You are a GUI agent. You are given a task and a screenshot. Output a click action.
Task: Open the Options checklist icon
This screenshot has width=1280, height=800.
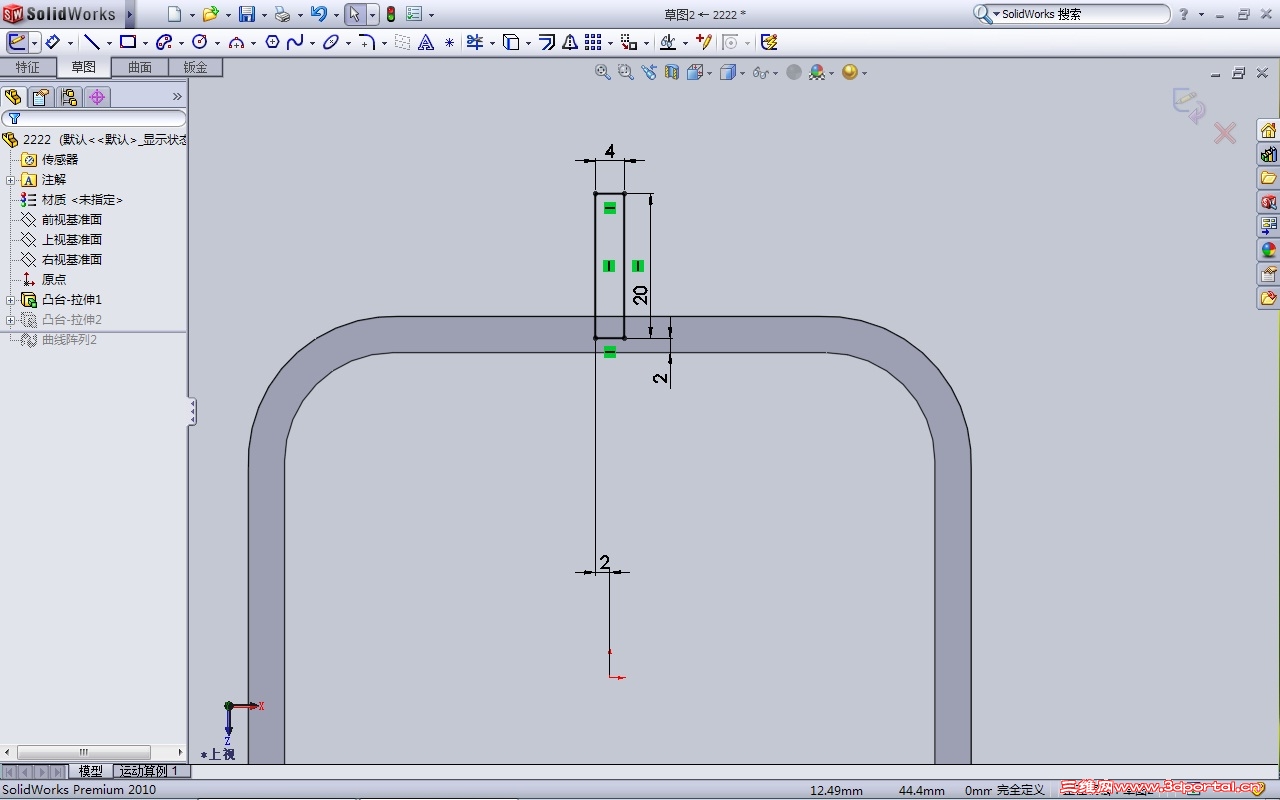click(x=414, y=14)
